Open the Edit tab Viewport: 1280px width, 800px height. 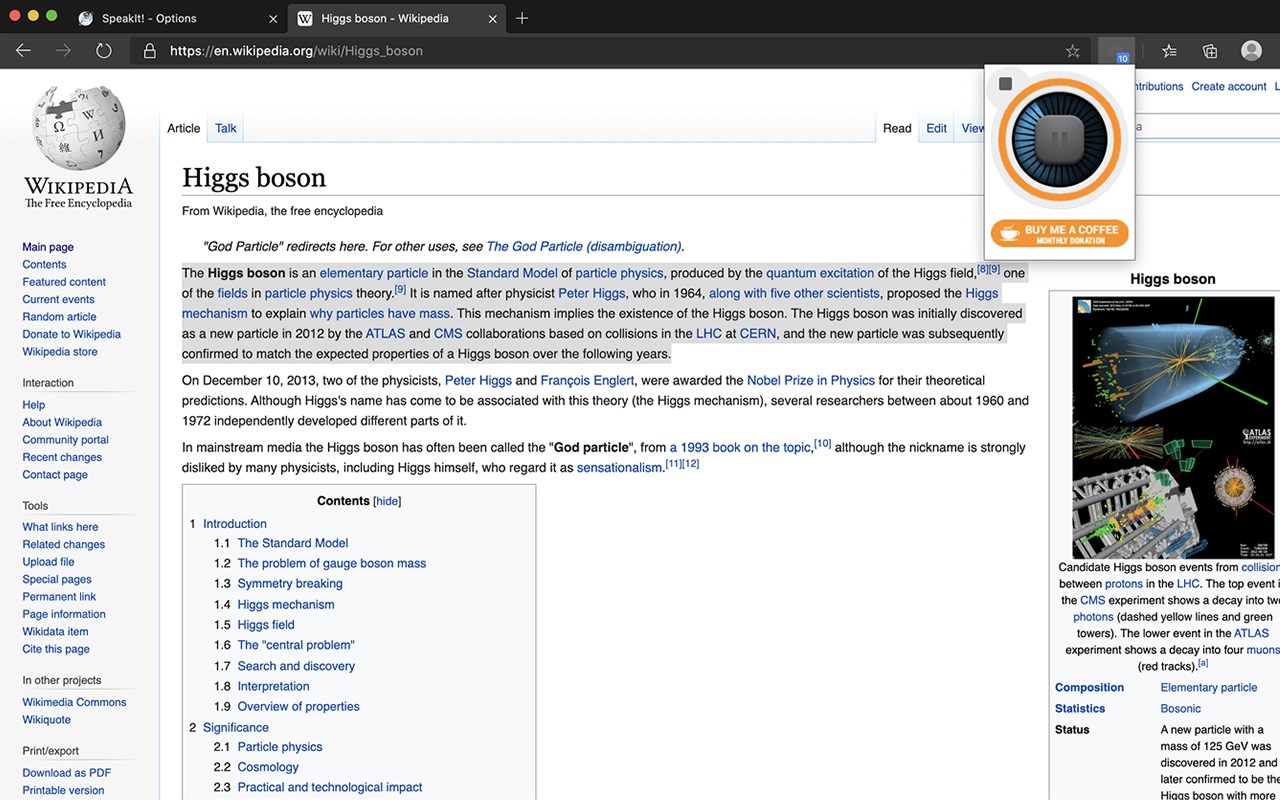click(936, 128)
